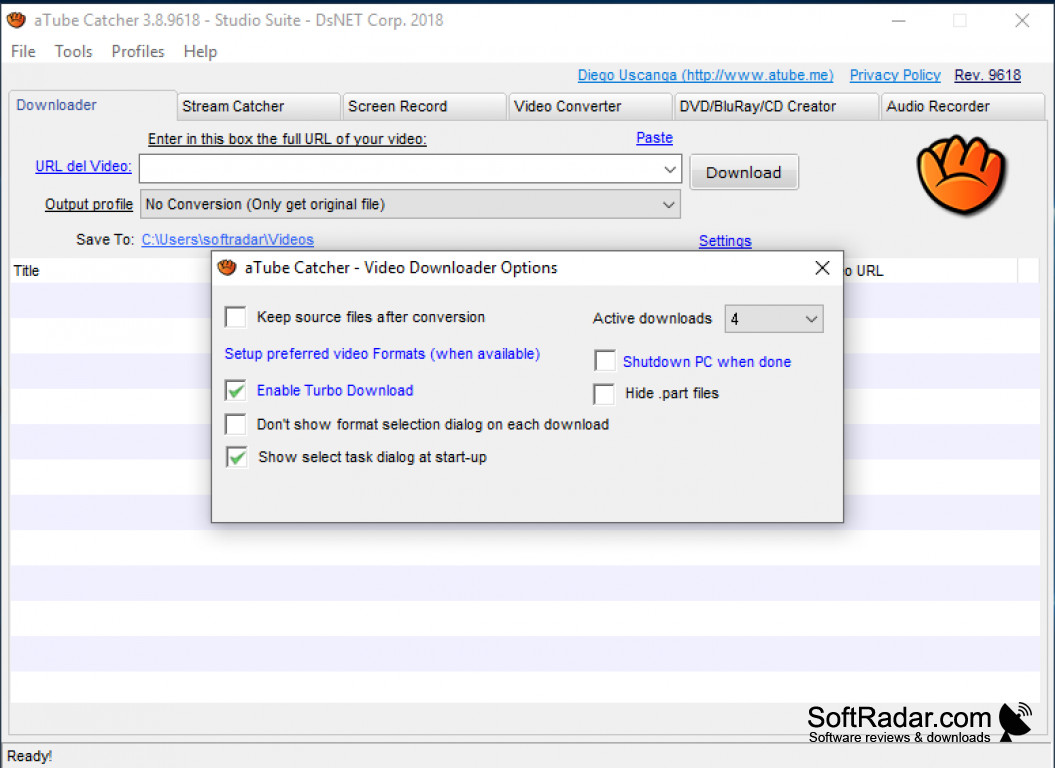This screenshot has width=1055, height=768.
Task: Open the Privacy Policy link
Action: [895, 75]
